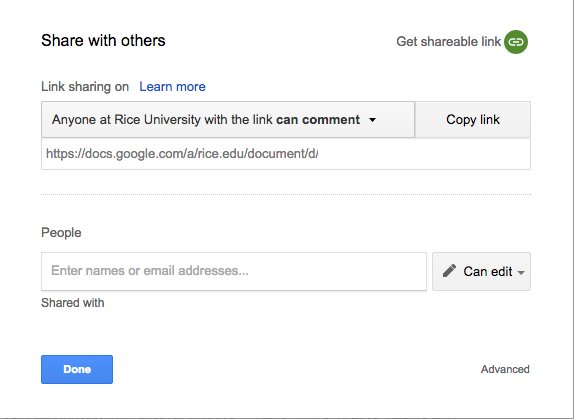Click the "Get shareable link" text

tap(448, 42)
